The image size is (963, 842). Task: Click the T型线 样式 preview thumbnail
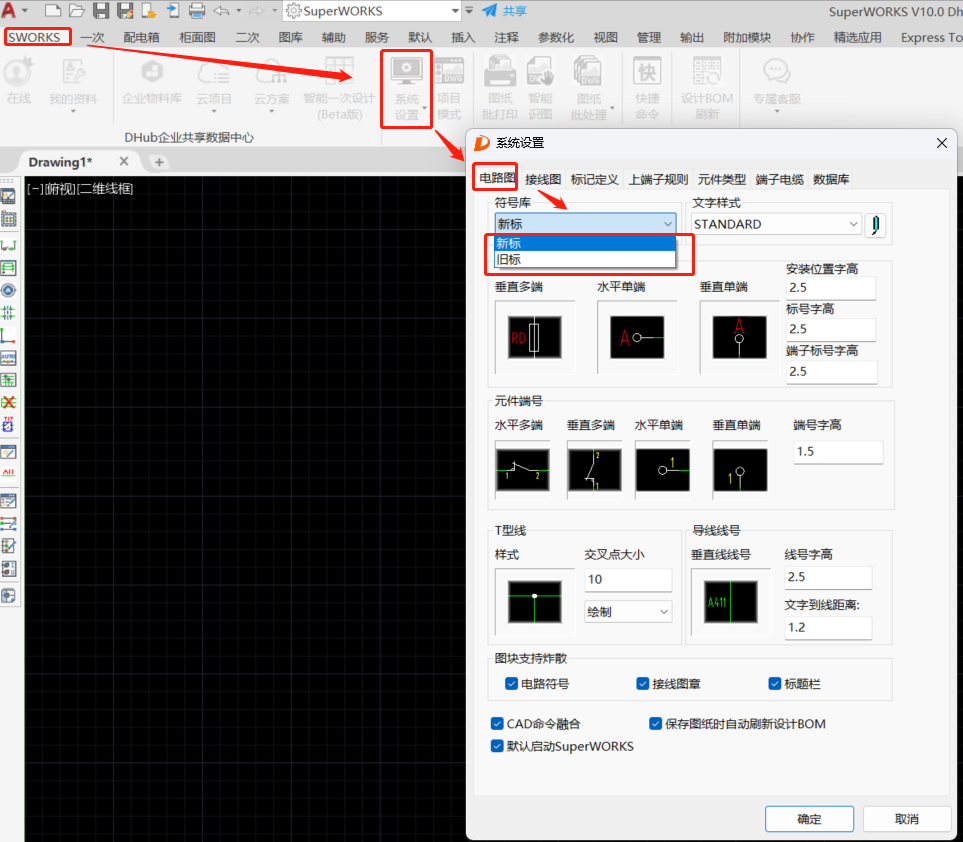pos(534,602)
